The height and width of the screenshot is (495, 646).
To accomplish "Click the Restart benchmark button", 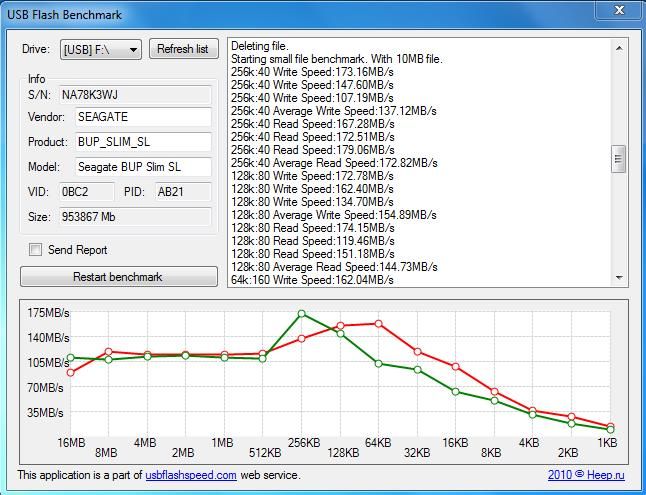I will click(x=119, y=277).
